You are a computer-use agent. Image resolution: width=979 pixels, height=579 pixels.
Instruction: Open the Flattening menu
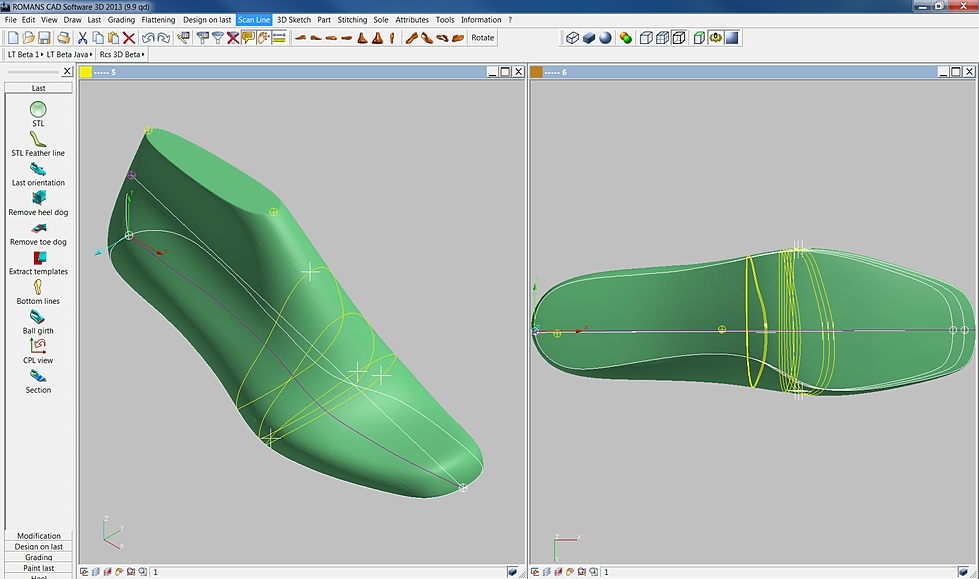coord(158,20)
